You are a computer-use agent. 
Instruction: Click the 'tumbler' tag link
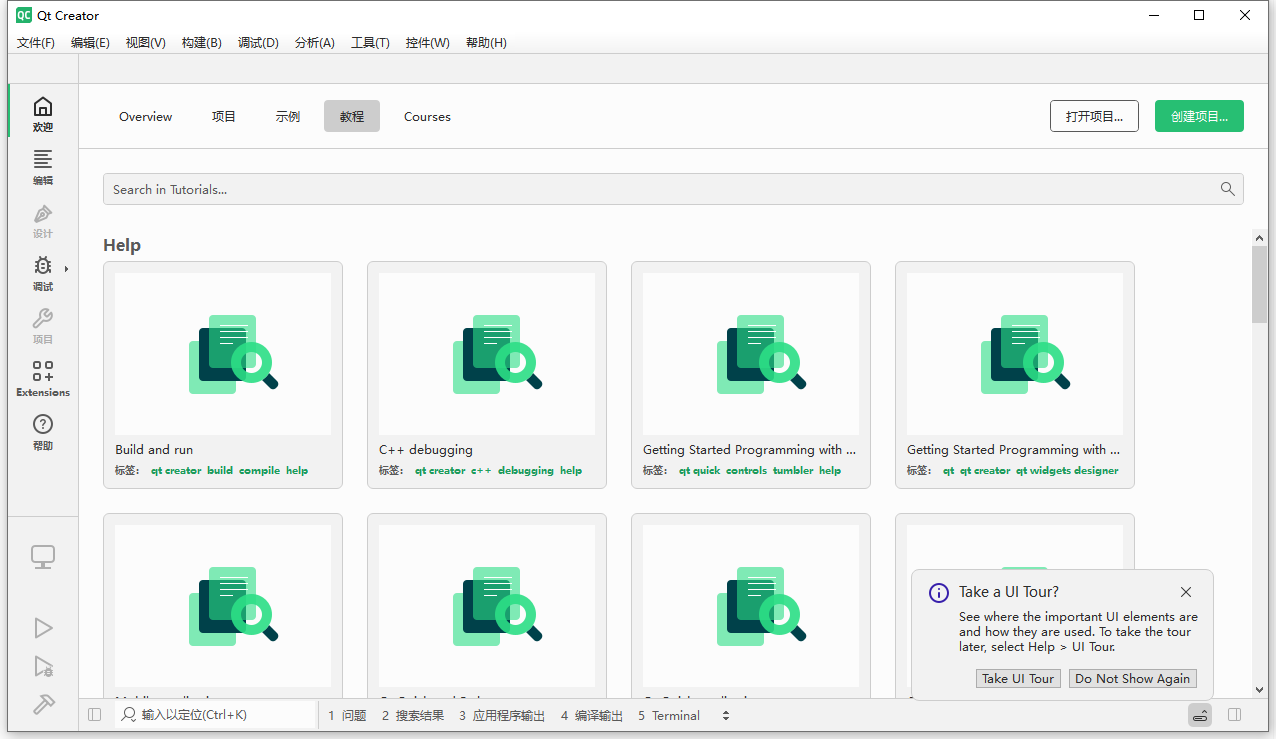pos(793,470)
